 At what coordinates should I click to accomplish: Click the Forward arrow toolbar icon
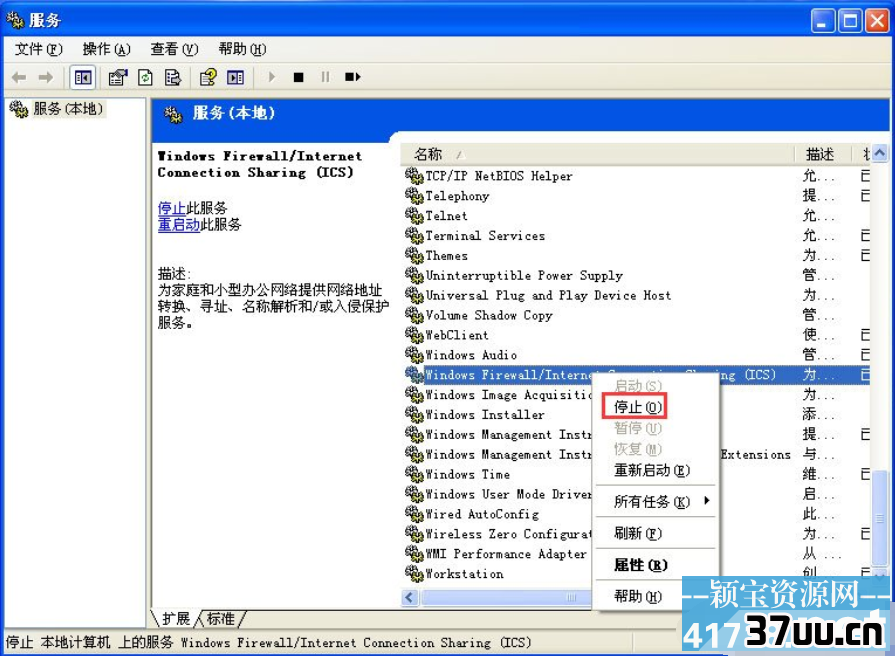pos(46,77)
